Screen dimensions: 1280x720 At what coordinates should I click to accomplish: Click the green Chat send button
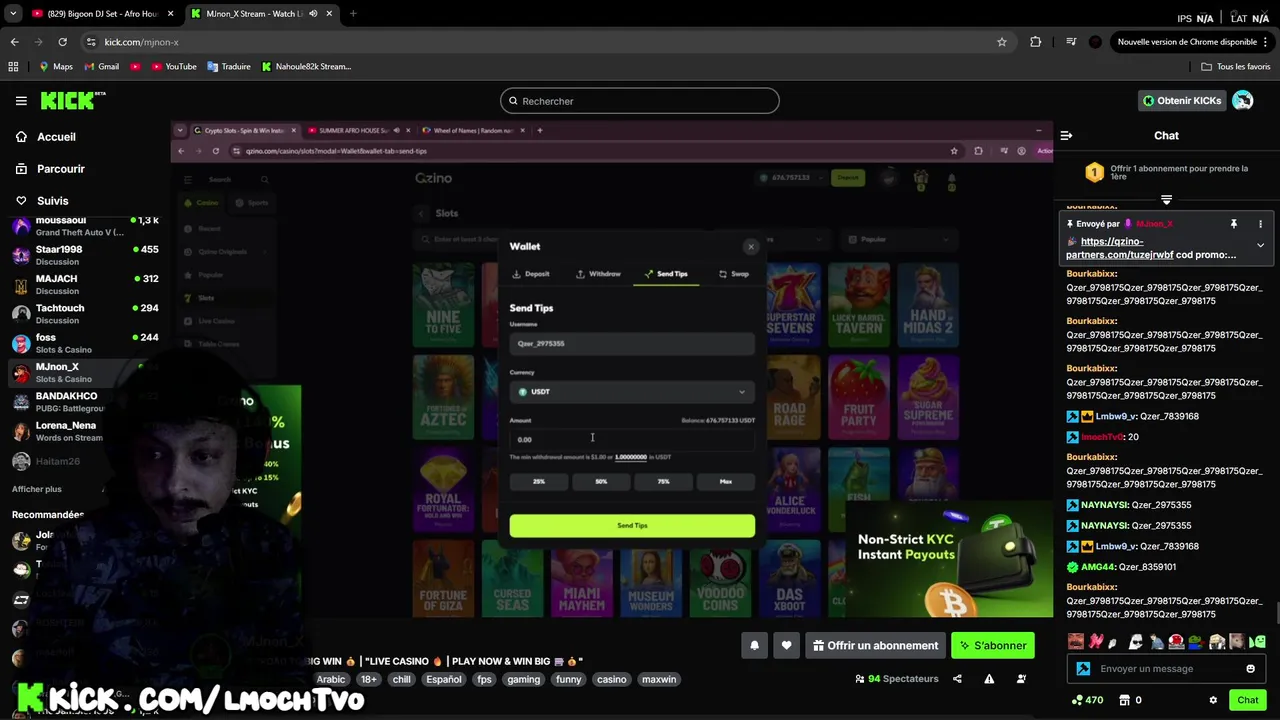coord(1247,700)
